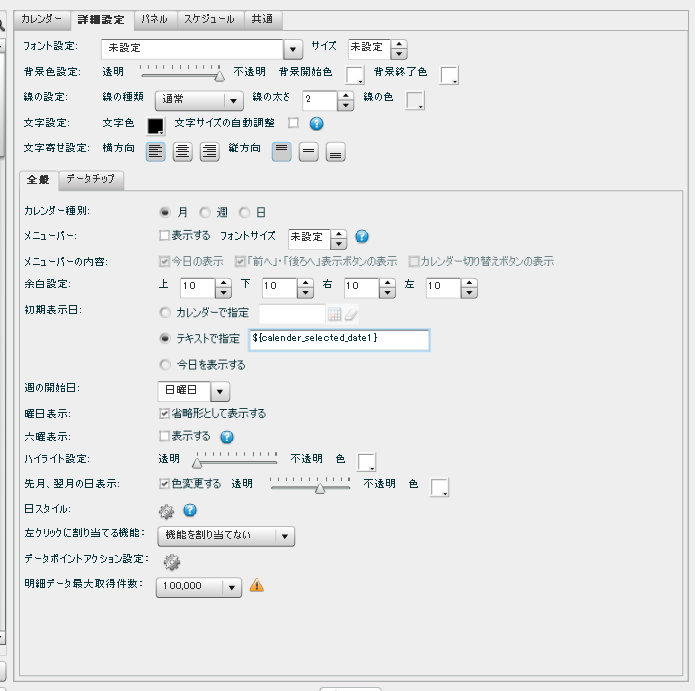Open the 全般 sub-tab
The width and height of the screenshot is (695, 691).
click(38, 180)
